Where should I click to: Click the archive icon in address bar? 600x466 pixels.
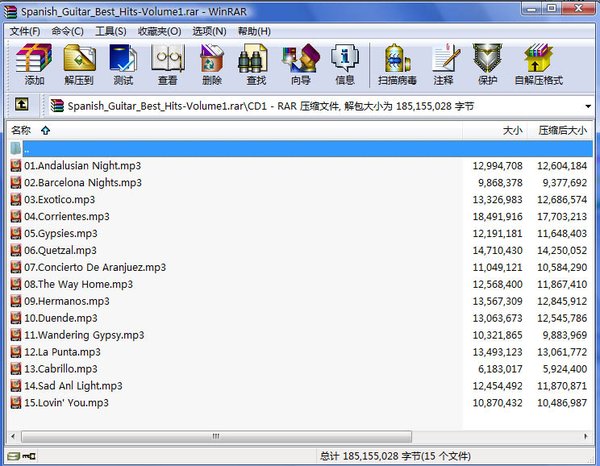point(57,106)
